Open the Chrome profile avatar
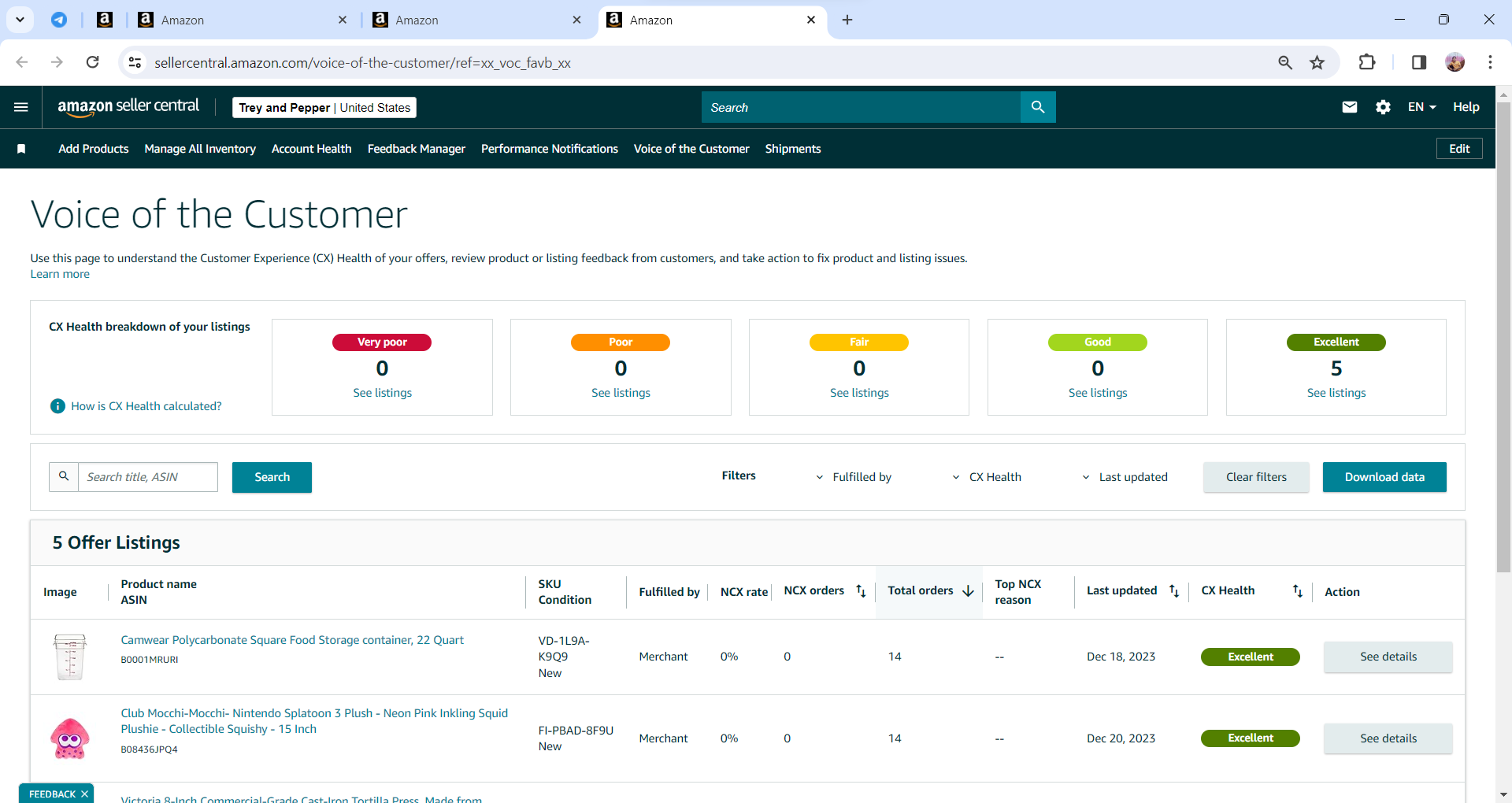This screenshot has width=1512, height=803. click(1455, 62)
